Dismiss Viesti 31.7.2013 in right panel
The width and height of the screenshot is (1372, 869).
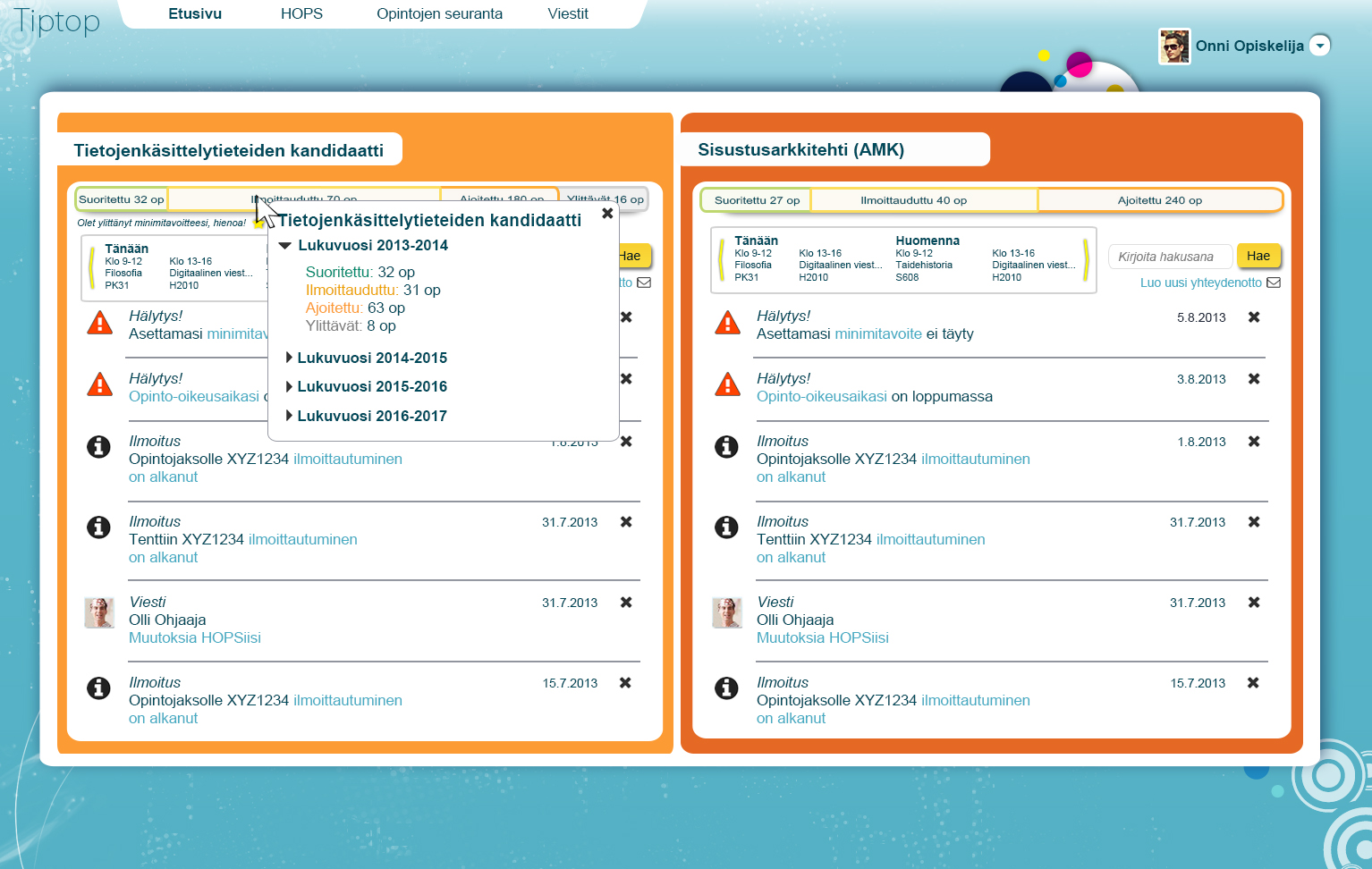tap(1254, 603)
